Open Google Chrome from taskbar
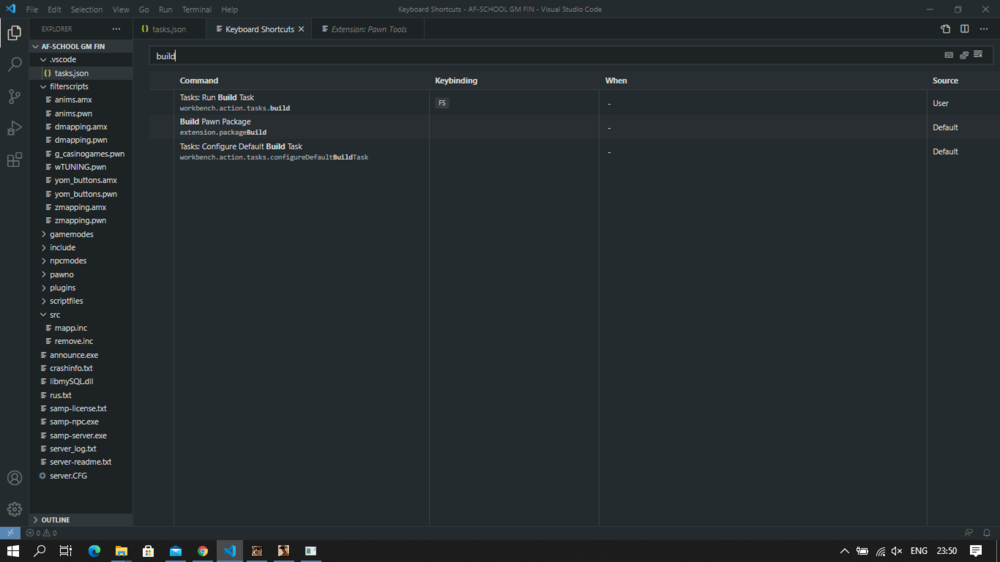This screenshot has width=1000, height=562. point(202,551)
